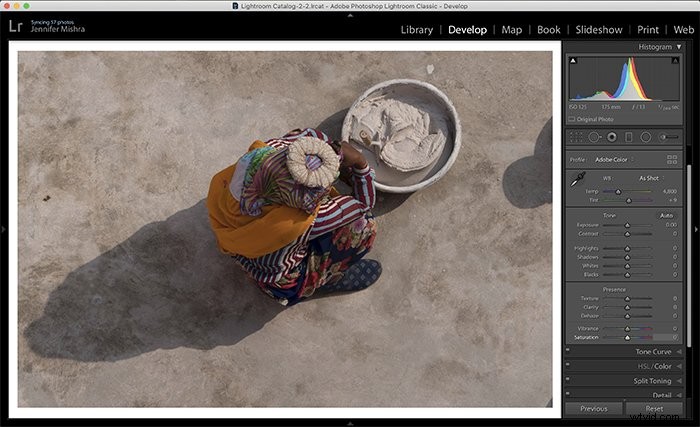Click the Exposure slider handle

pos(627,225)
